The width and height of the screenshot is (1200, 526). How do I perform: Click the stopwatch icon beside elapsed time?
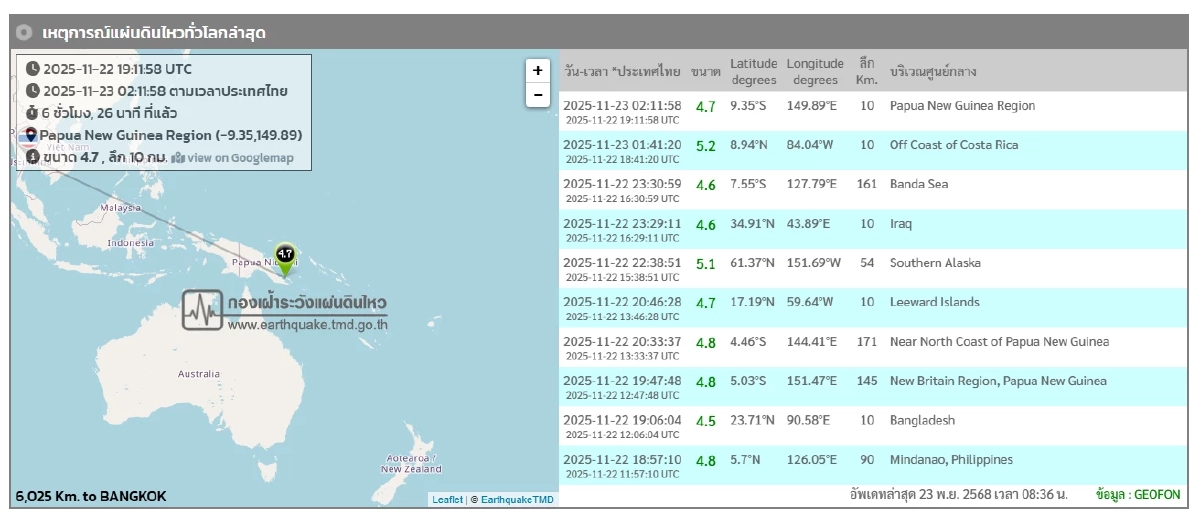(x=33, y=113)
